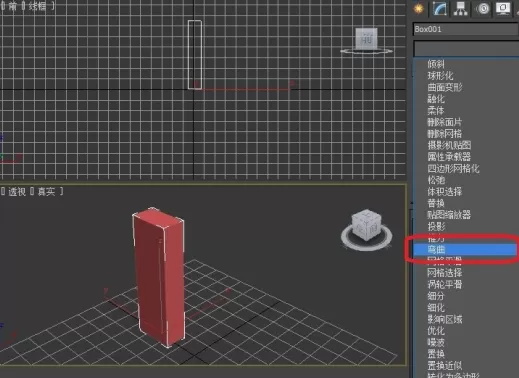Open the 真实 shading label menu
Image resolution: width=519 pixels, height=378 pixels.
coord(46,192)
